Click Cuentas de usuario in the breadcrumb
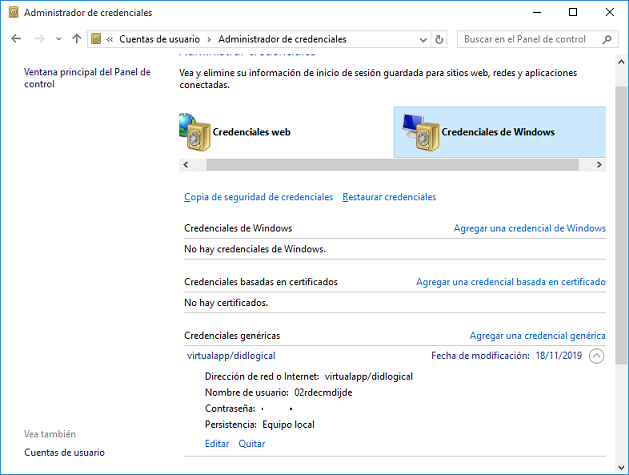Screen dimensions: 629x475 pyautogui.click(x=159, y=39)
